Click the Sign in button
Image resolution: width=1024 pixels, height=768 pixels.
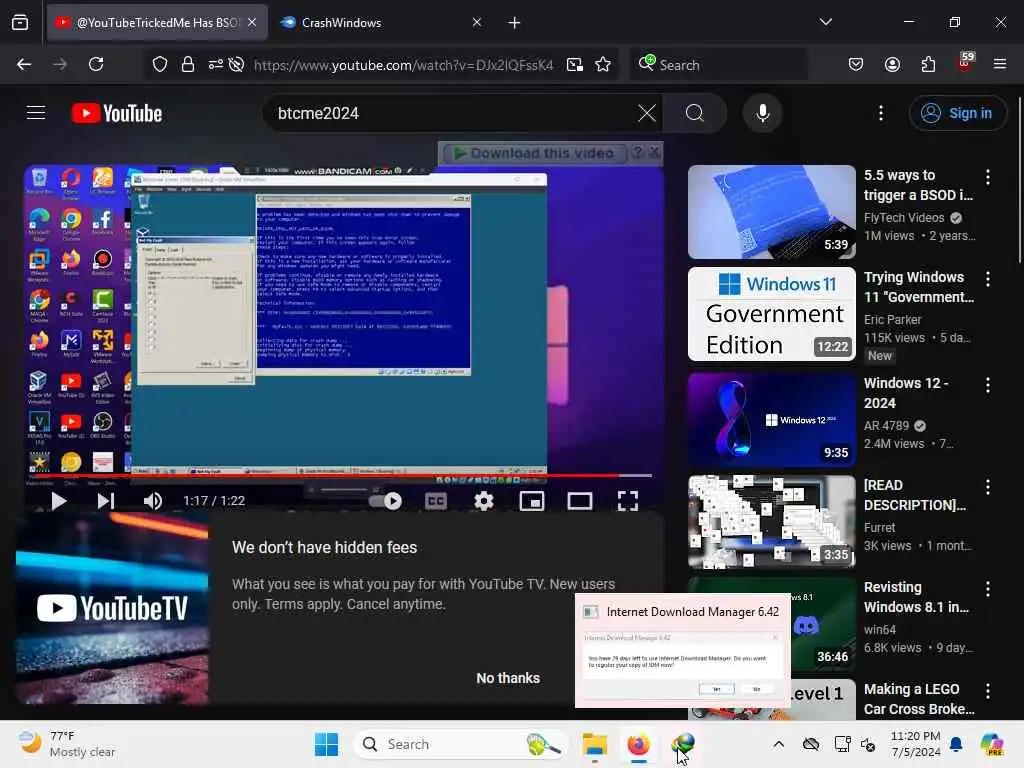click(x=957, y=113)
